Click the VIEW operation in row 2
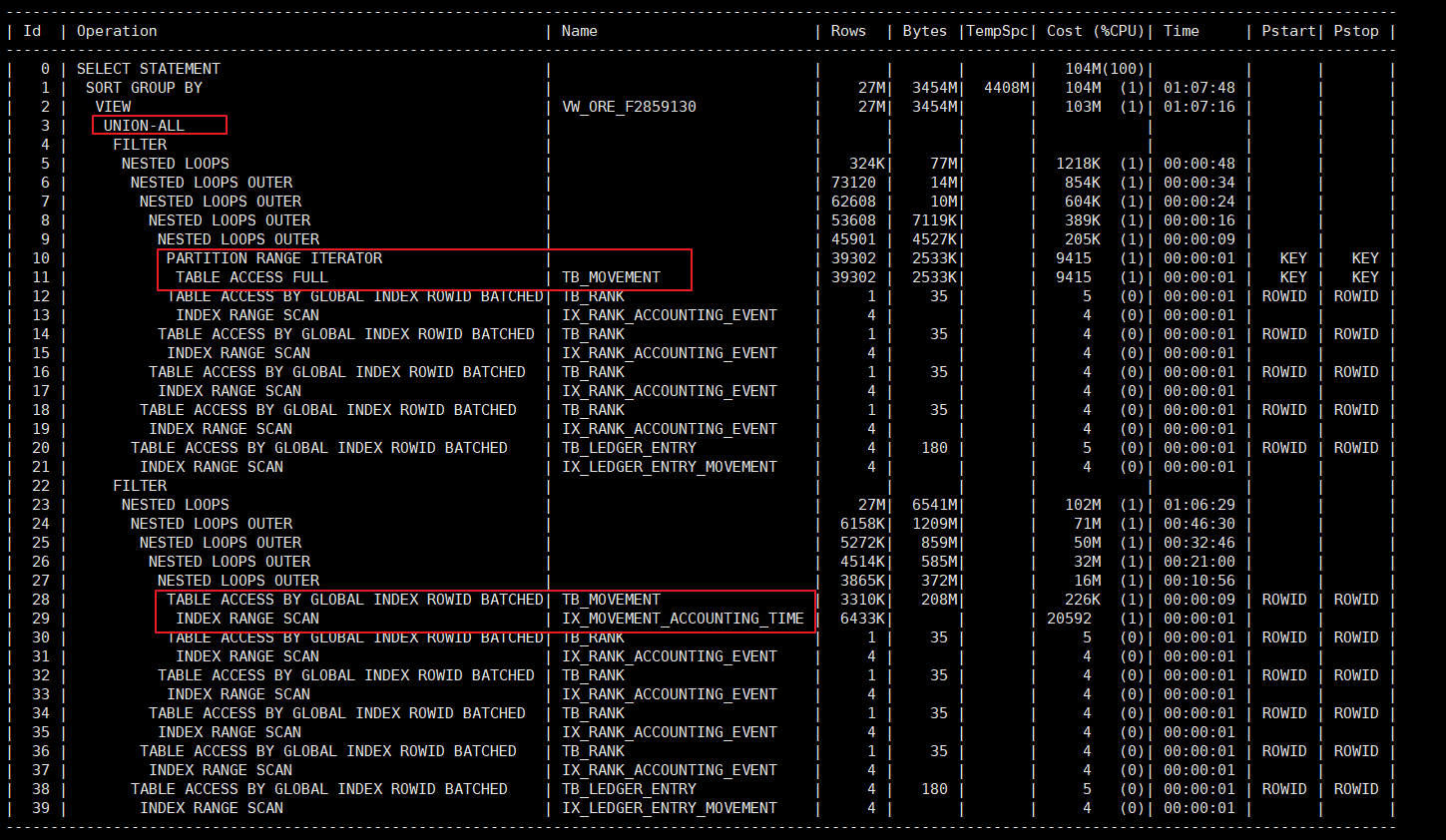This screenshot has width=1446, height=840. 113,107
